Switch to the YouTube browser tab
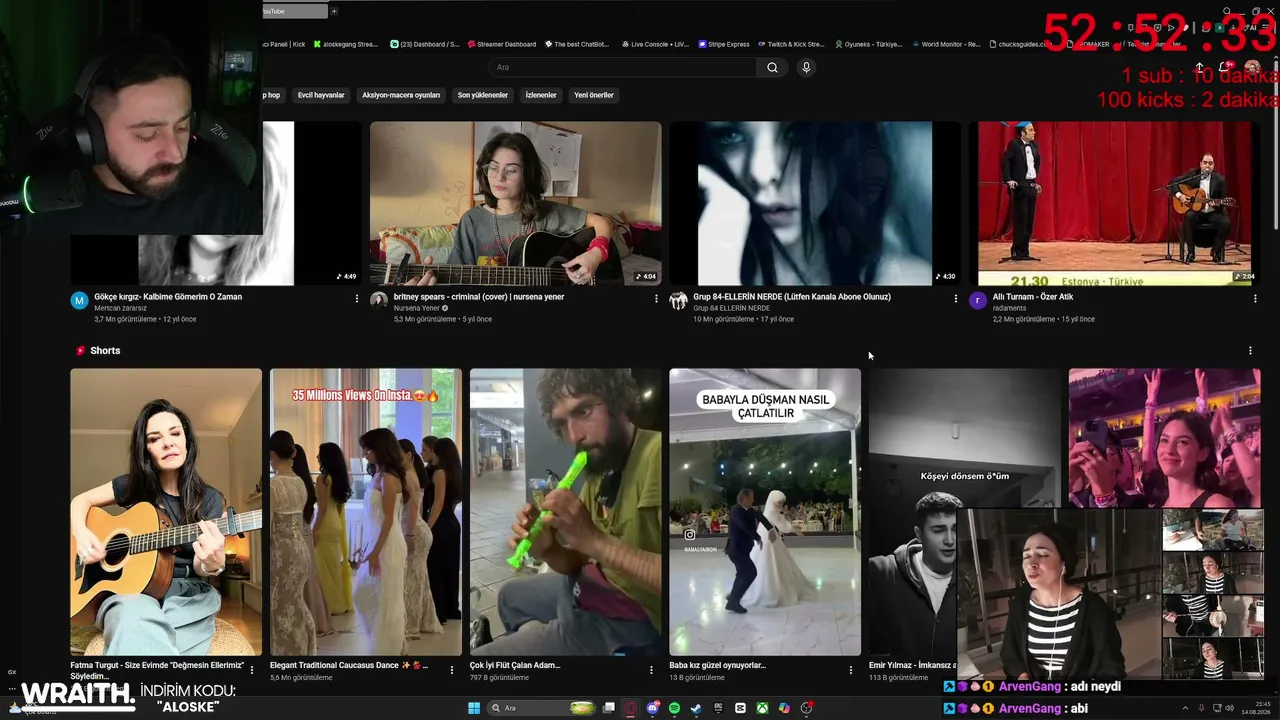The image size is (1280, 720). point(294,11)
